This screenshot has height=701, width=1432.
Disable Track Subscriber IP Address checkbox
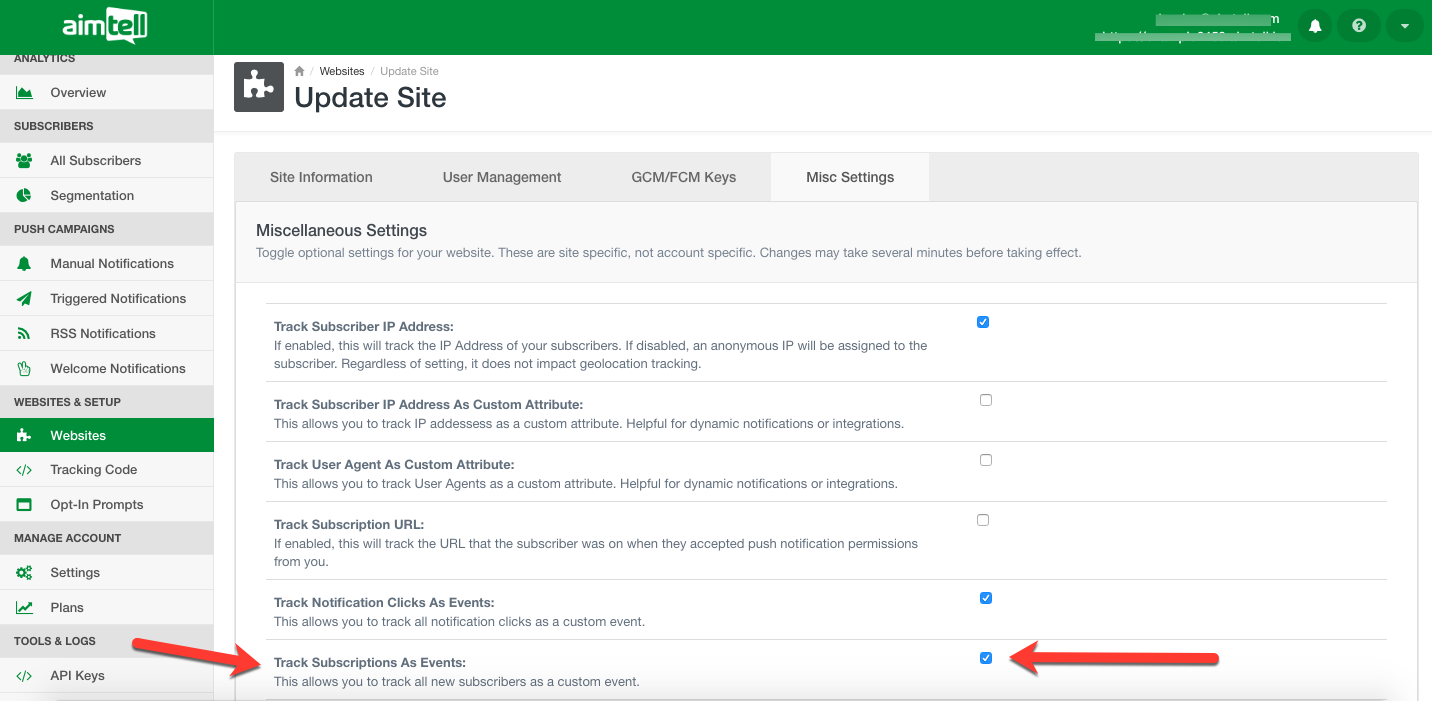tap(983, 322)
